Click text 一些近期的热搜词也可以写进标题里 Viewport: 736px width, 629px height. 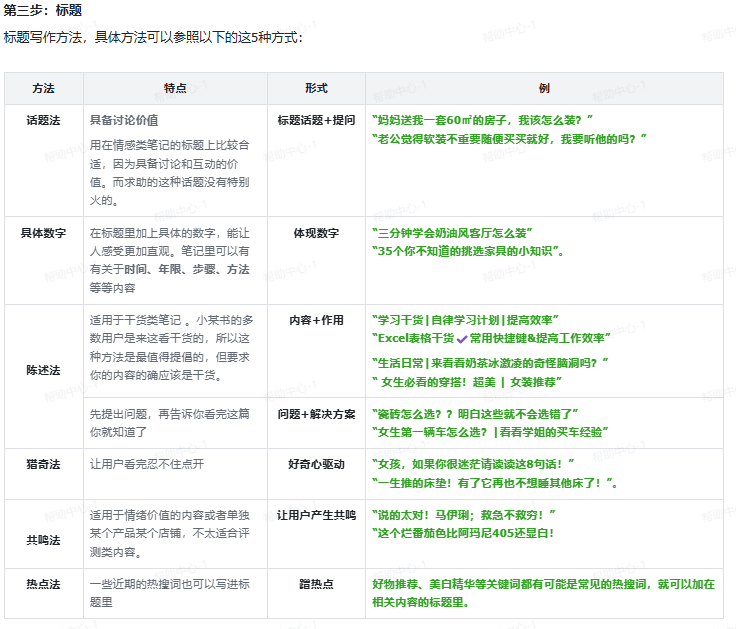[x=169, y=593]
